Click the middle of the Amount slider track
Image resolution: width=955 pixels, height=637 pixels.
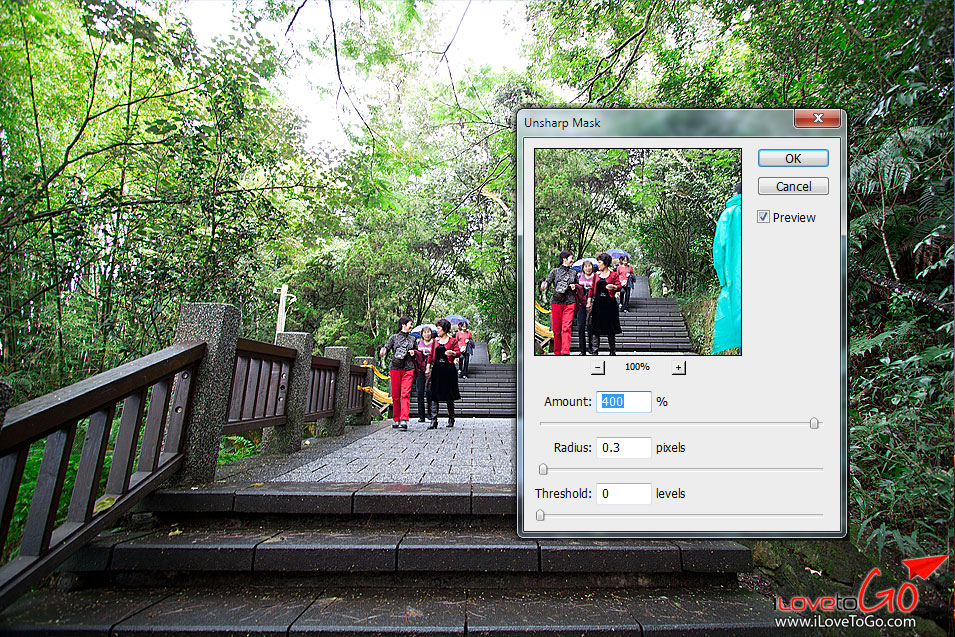click(680, 423)
